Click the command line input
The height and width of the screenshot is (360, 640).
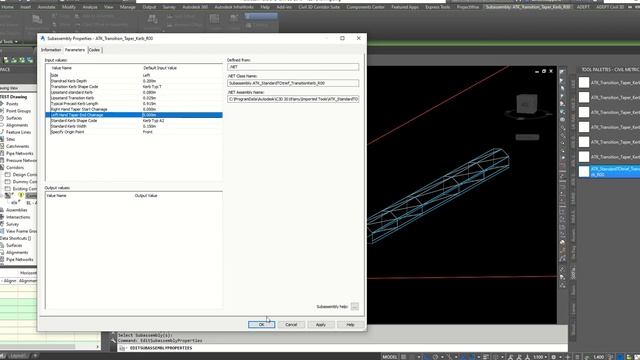click(x=343, y=348)
